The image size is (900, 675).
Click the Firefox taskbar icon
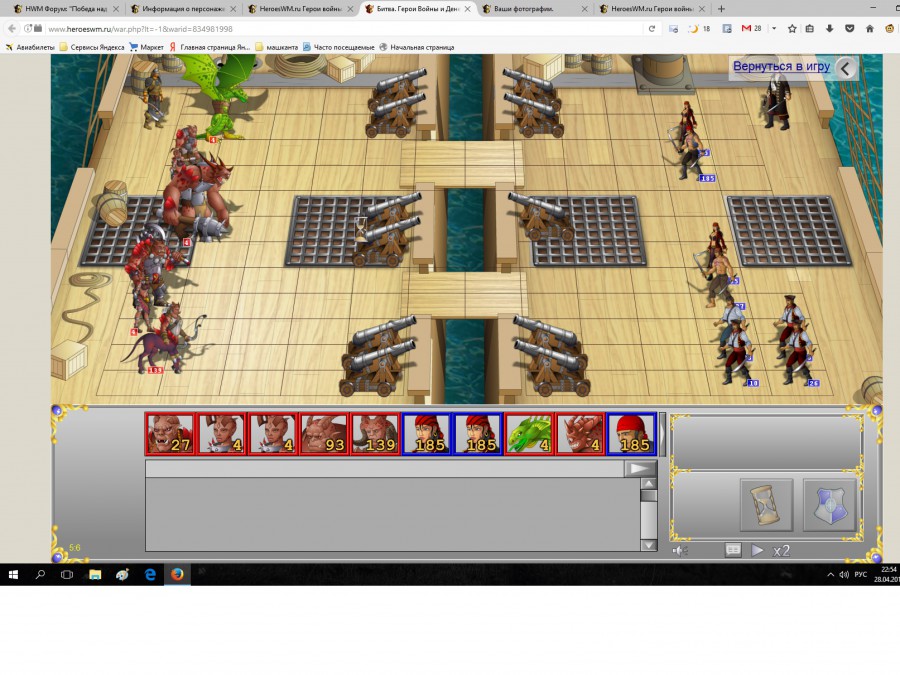click(177, 575)
